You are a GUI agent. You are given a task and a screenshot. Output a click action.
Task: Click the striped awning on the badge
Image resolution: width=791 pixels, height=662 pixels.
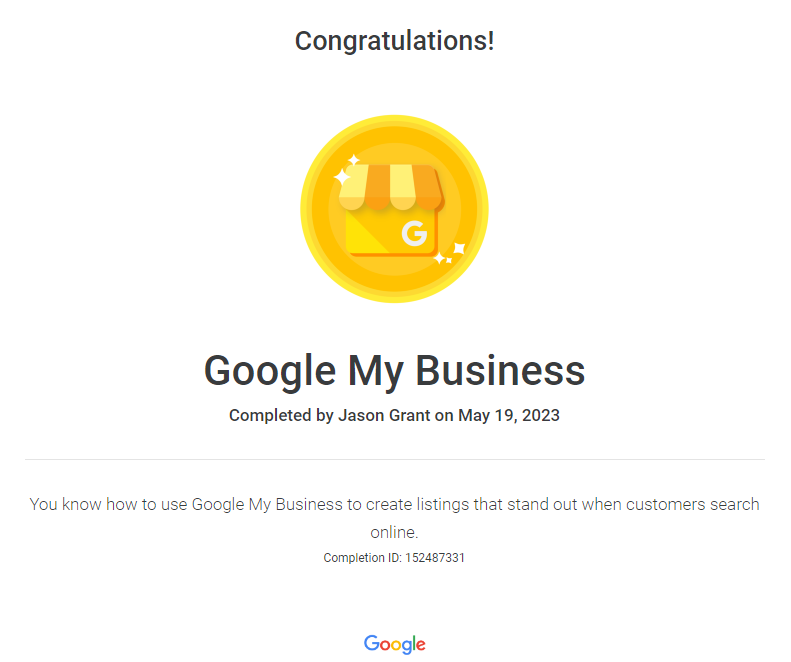pyautogui.click(x=391, y=187)
